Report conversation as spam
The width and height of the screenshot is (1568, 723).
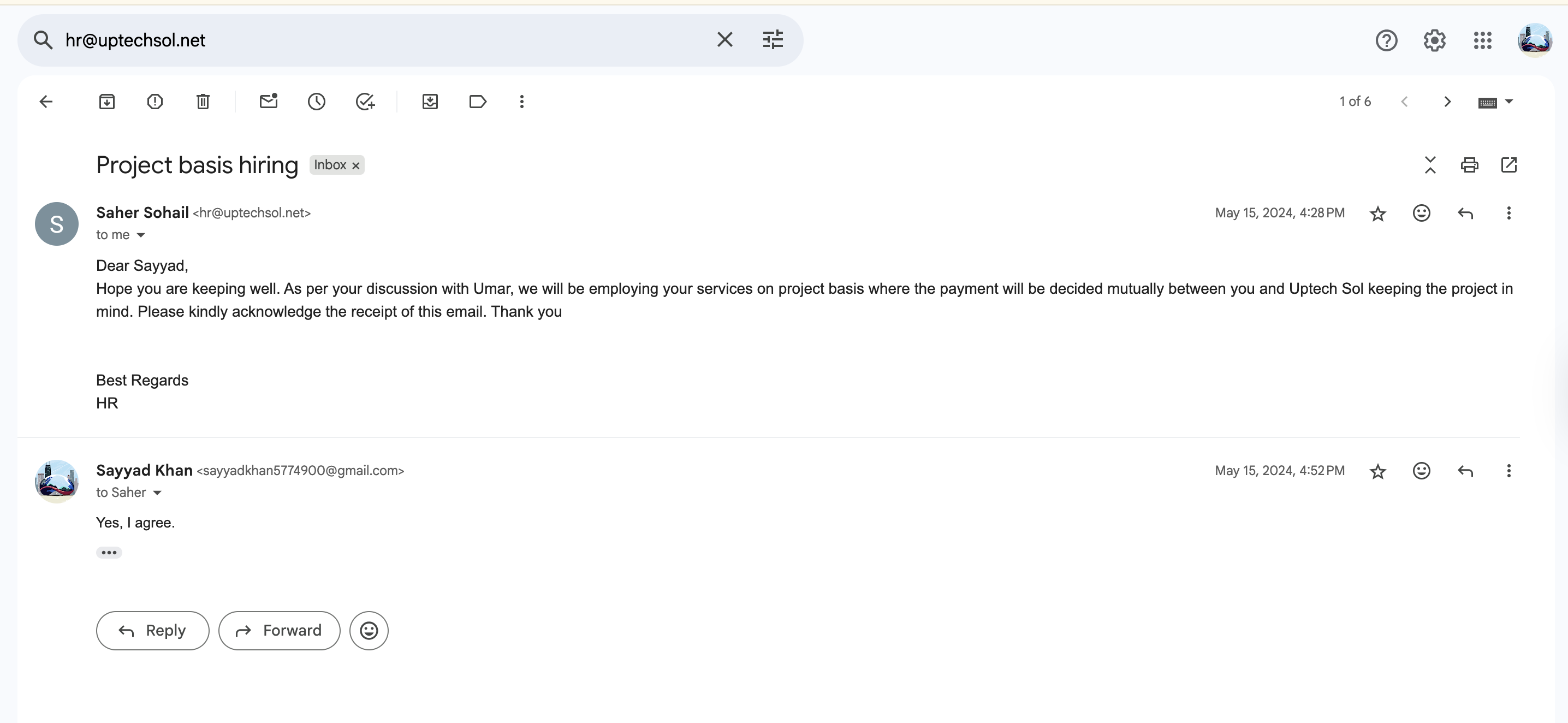[x=155, y=102]
